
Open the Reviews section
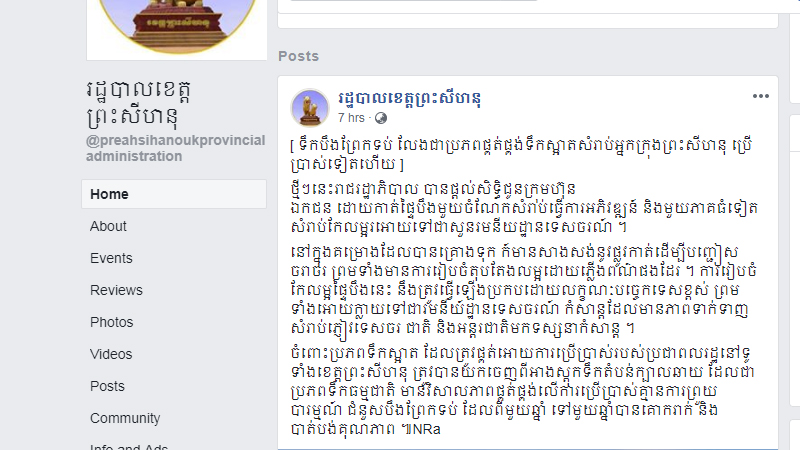pos(116,290)
